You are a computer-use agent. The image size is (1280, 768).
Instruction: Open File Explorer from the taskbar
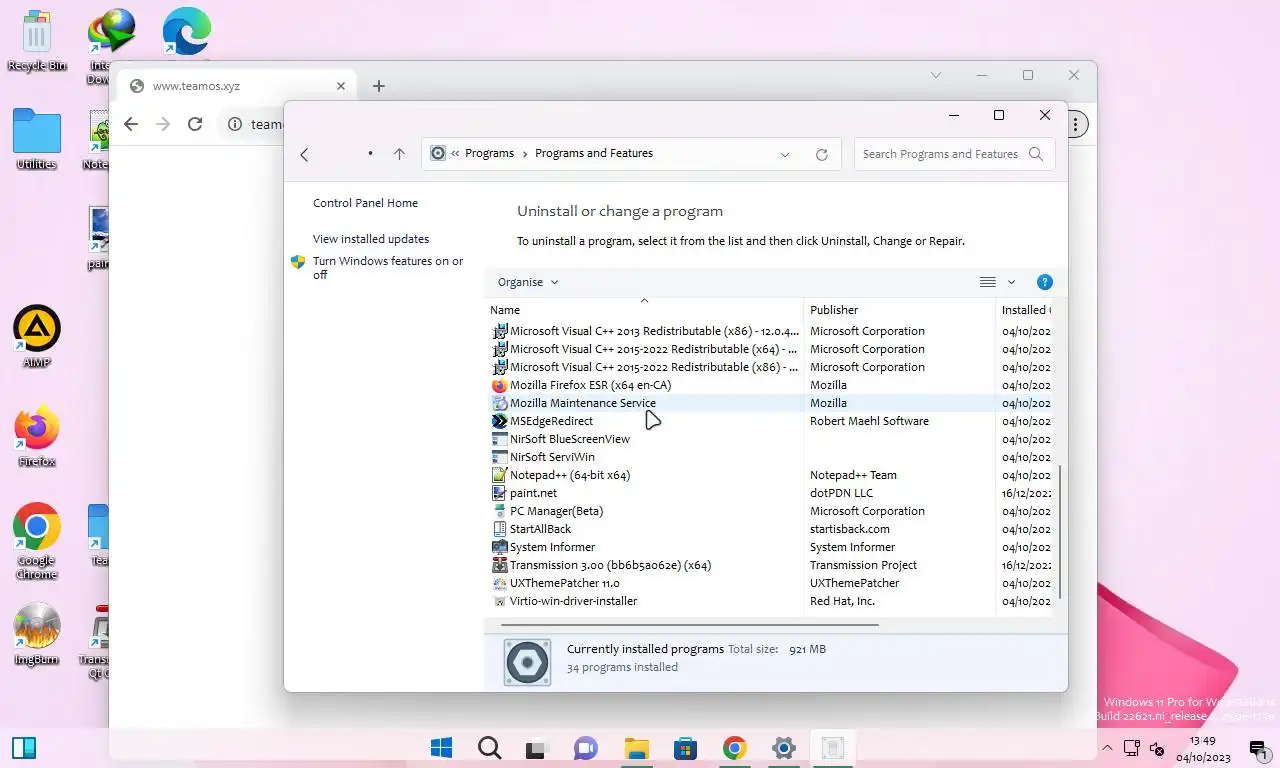pos(636,747)
